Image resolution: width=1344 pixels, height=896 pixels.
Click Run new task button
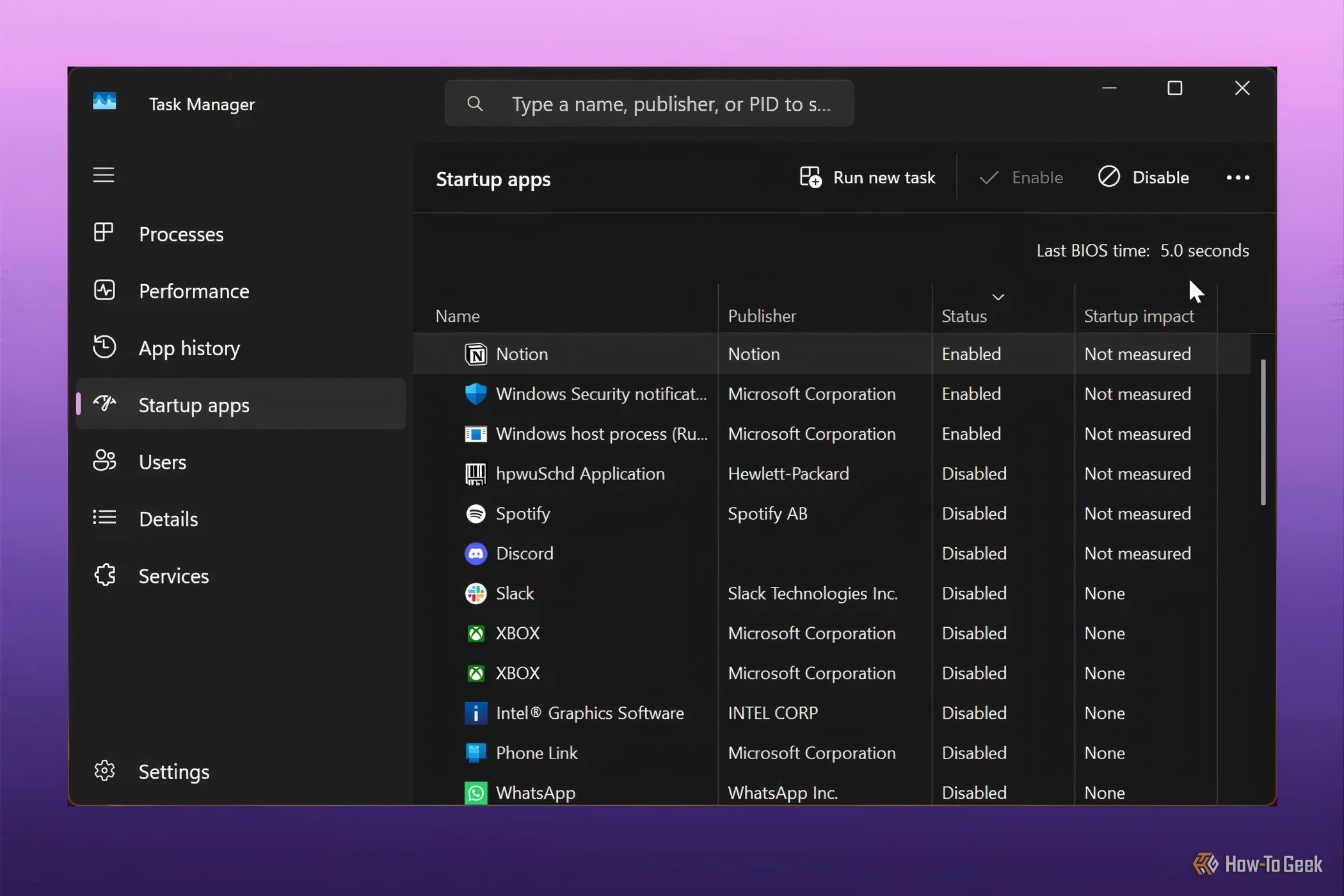[x=867, y=177]
